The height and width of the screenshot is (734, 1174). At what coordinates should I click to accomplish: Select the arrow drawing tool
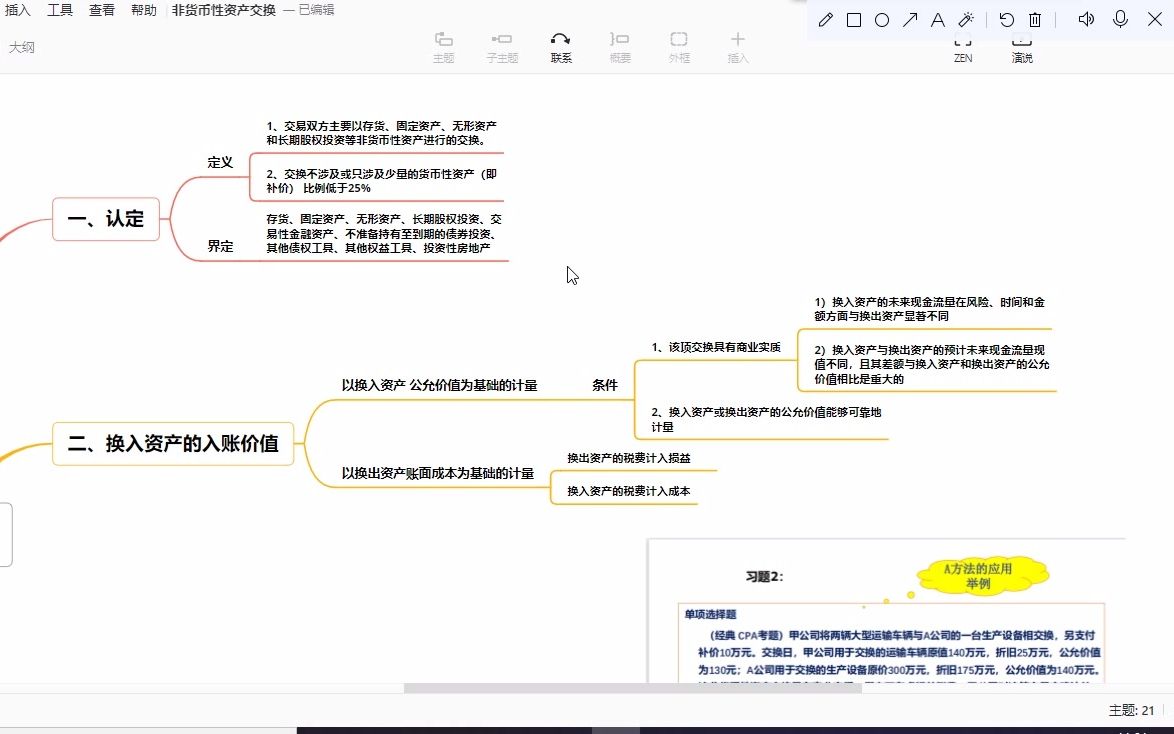click(x=909, y=18)
